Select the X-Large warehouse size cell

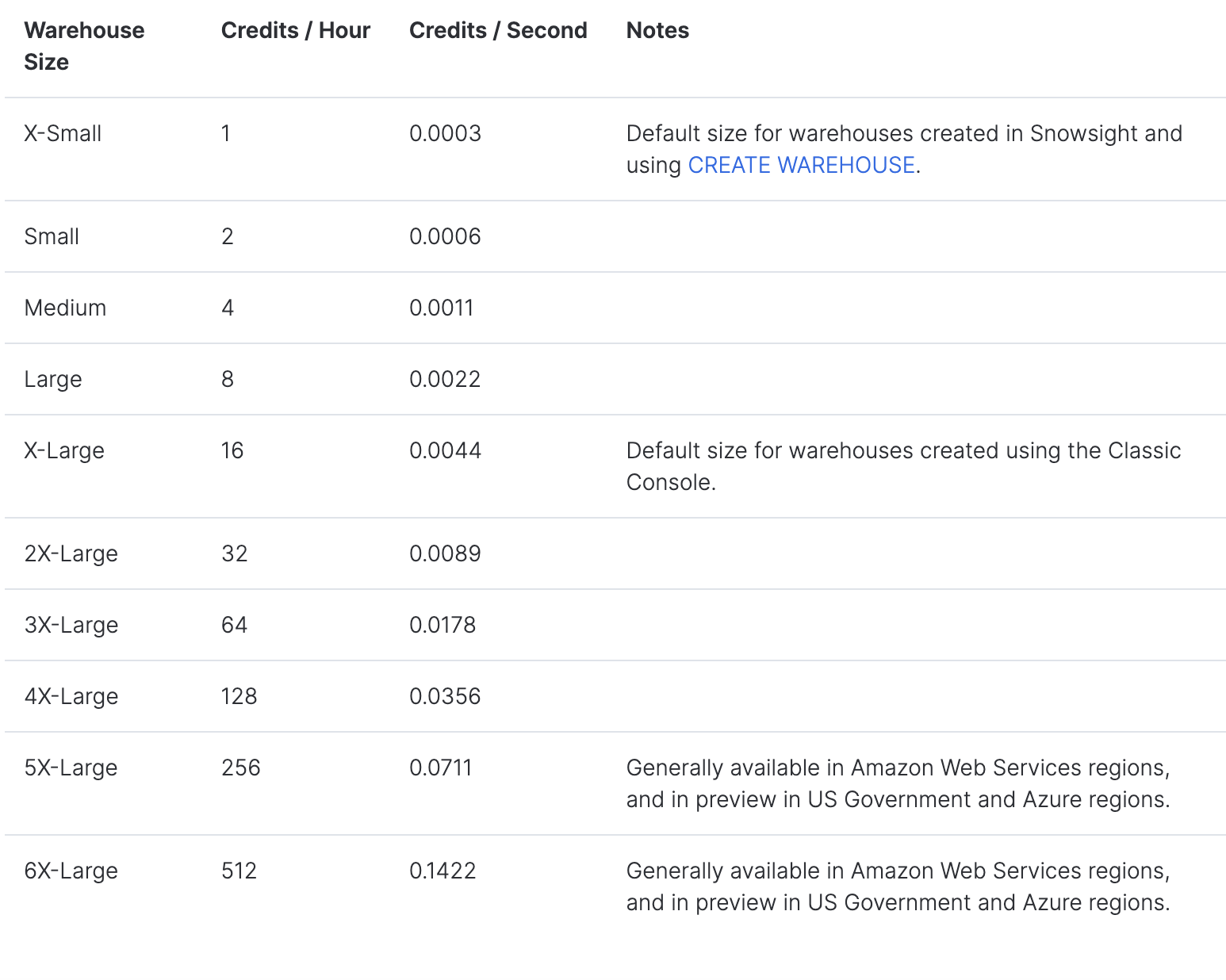coord(64,450)
